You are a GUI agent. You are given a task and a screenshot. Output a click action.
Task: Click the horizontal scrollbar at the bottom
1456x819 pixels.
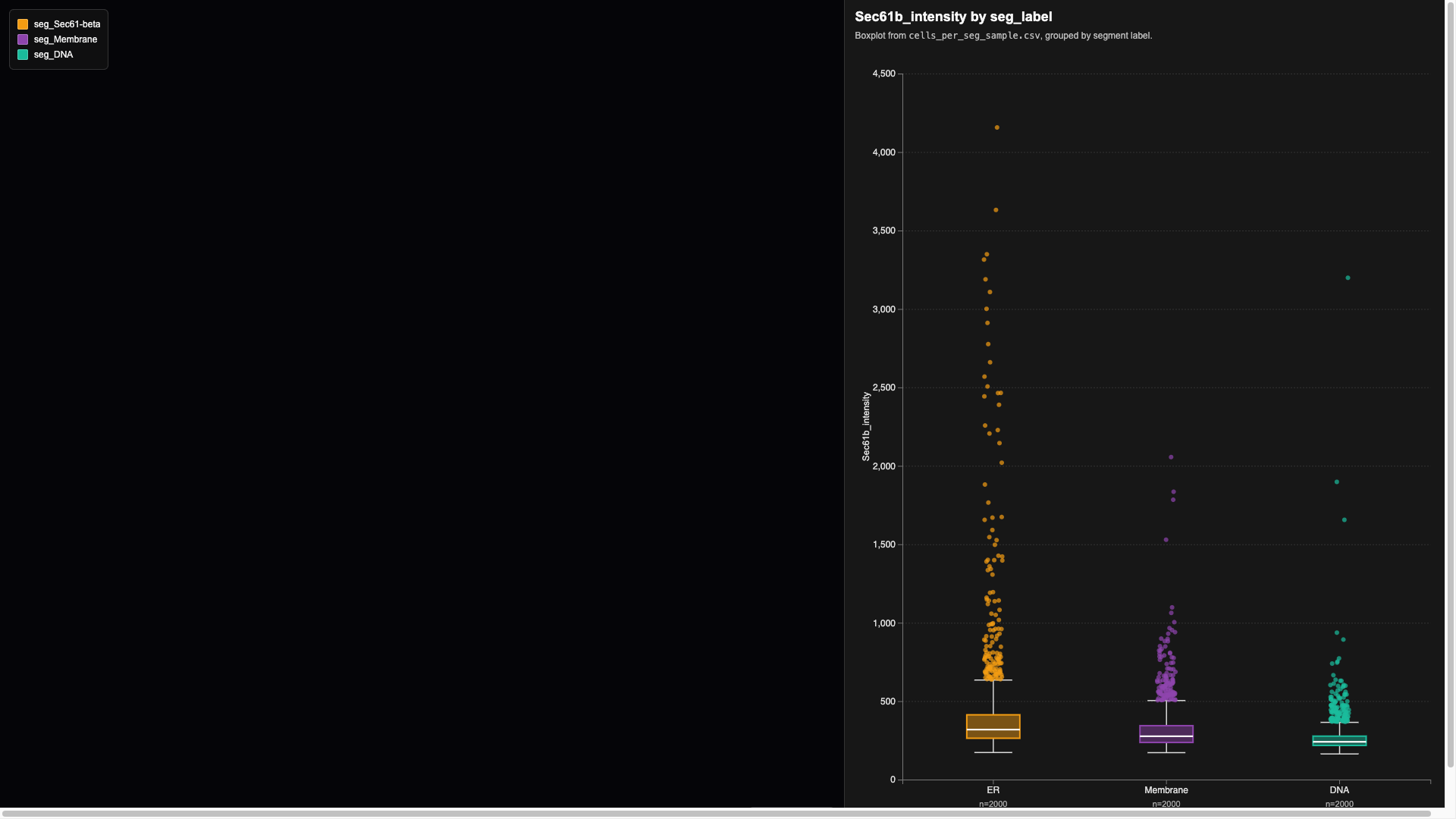coord(716,814)
